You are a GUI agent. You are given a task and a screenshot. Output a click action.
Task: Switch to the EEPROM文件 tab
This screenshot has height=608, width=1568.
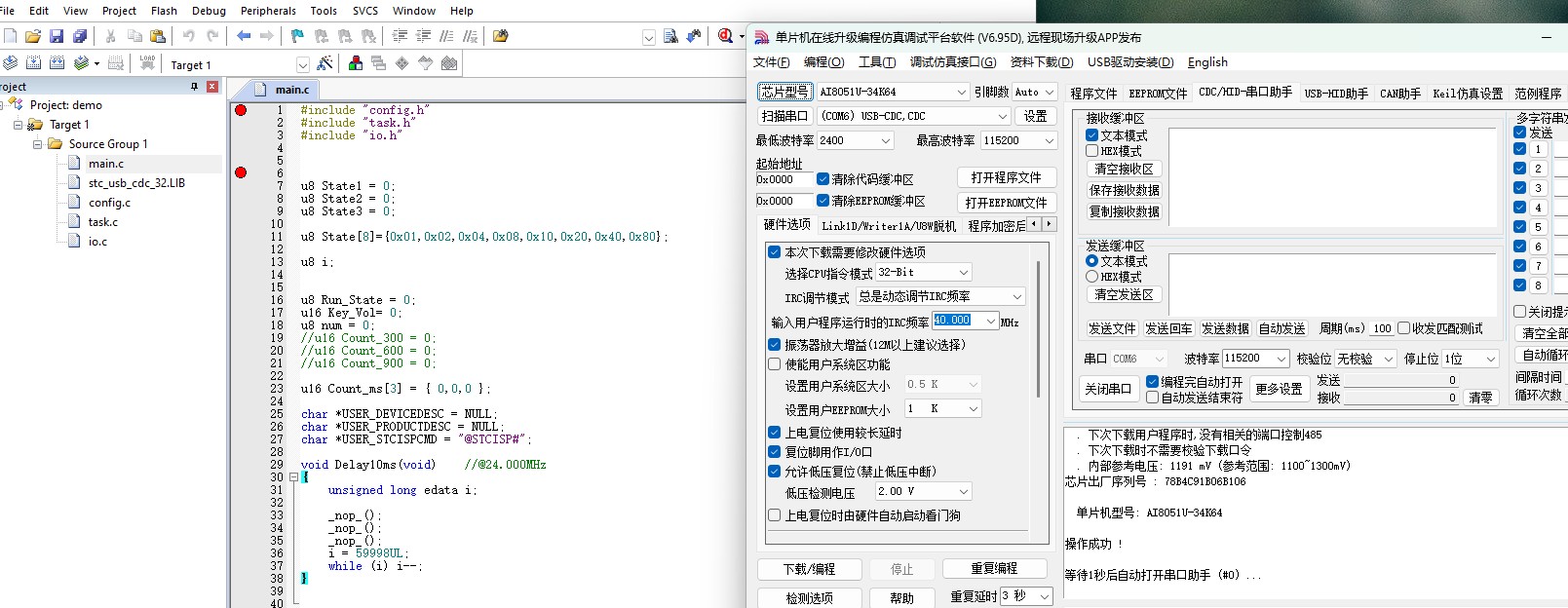tap(1158, 94)
